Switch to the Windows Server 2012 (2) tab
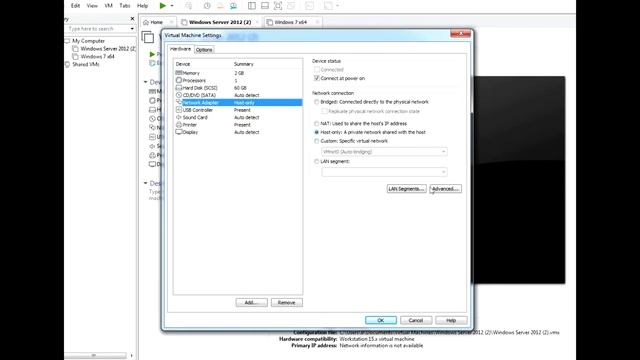 pyautogui.click(x=220, y=22)
